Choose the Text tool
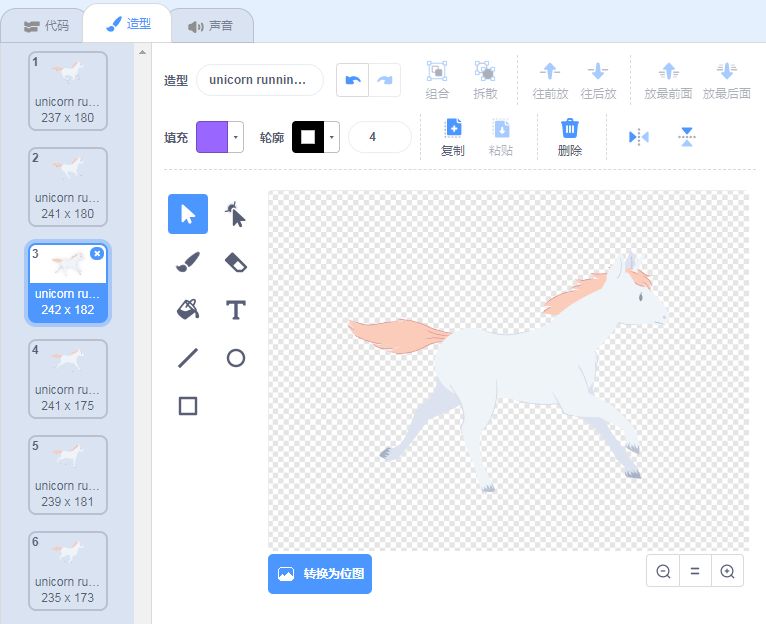The height and width of the screenshot is (624, 766). [235, 310]
